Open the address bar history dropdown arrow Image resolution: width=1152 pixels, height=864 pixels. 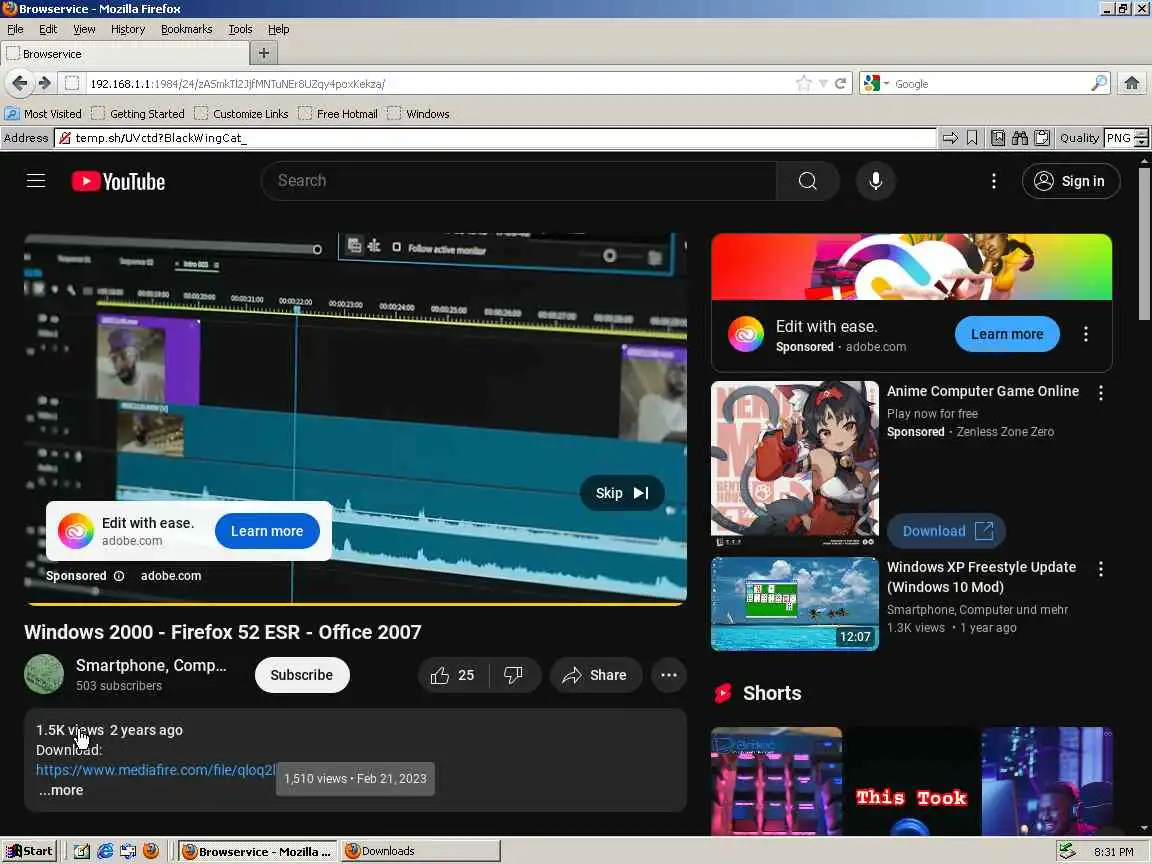tap(823, 84)
